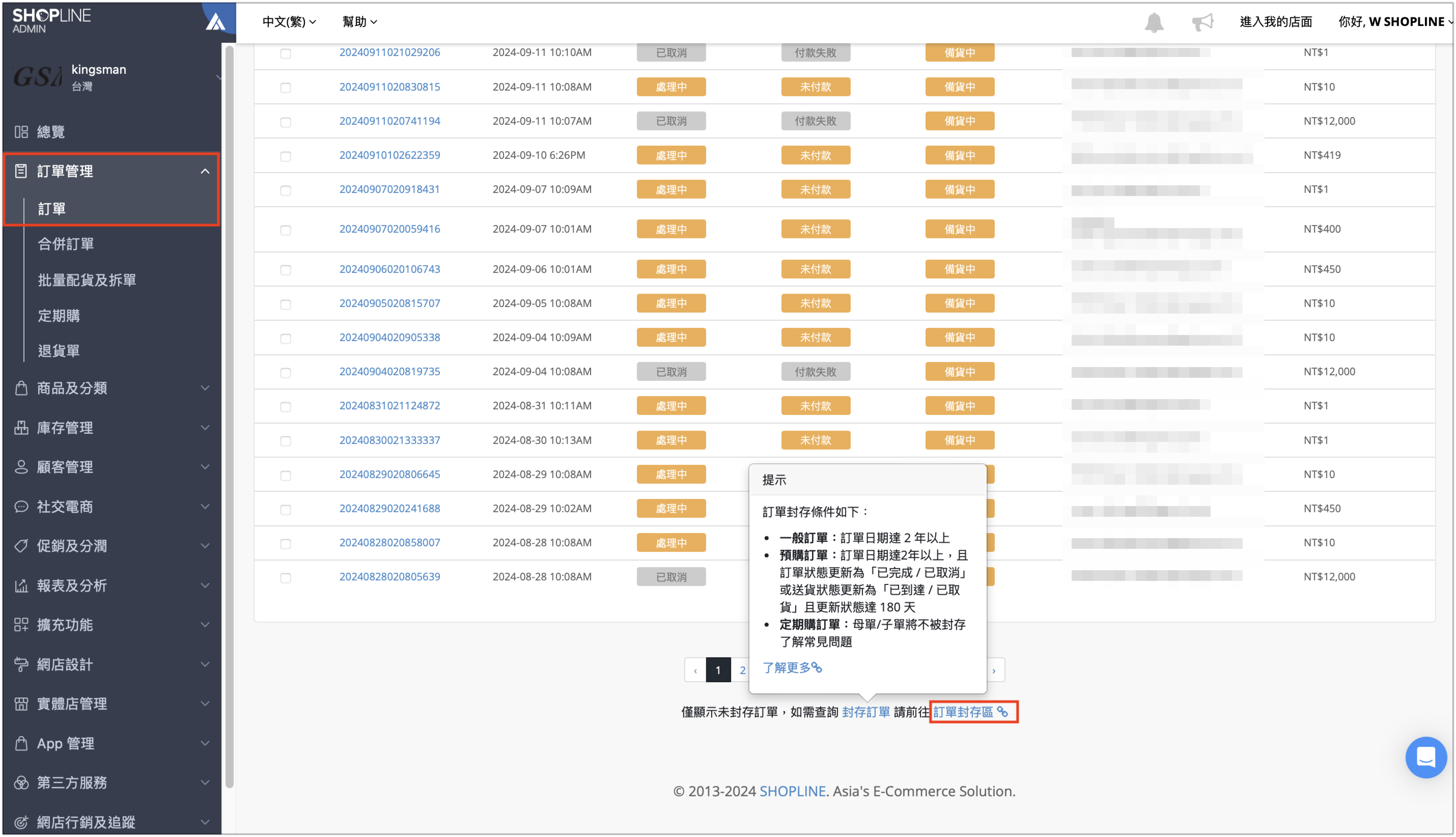Tick checkbox for order 20240911020741194
1456x837 pixels.
[x=286, y=122]
